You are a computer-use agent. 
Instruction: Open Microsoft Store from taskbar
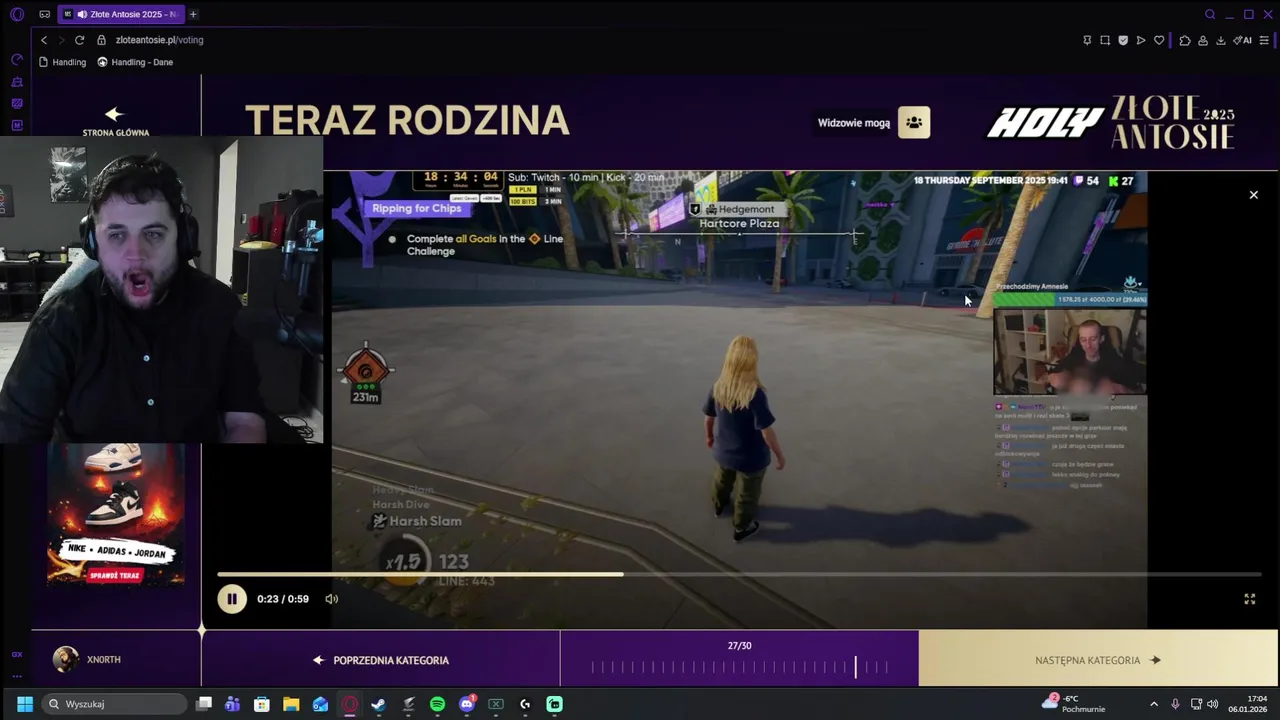tap(262, 704)
